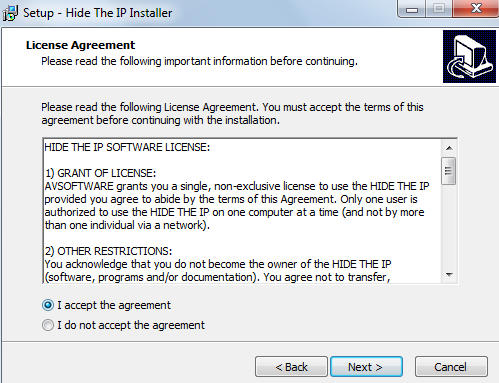Click the computer installer graphic in header

(x=469, y=56)
